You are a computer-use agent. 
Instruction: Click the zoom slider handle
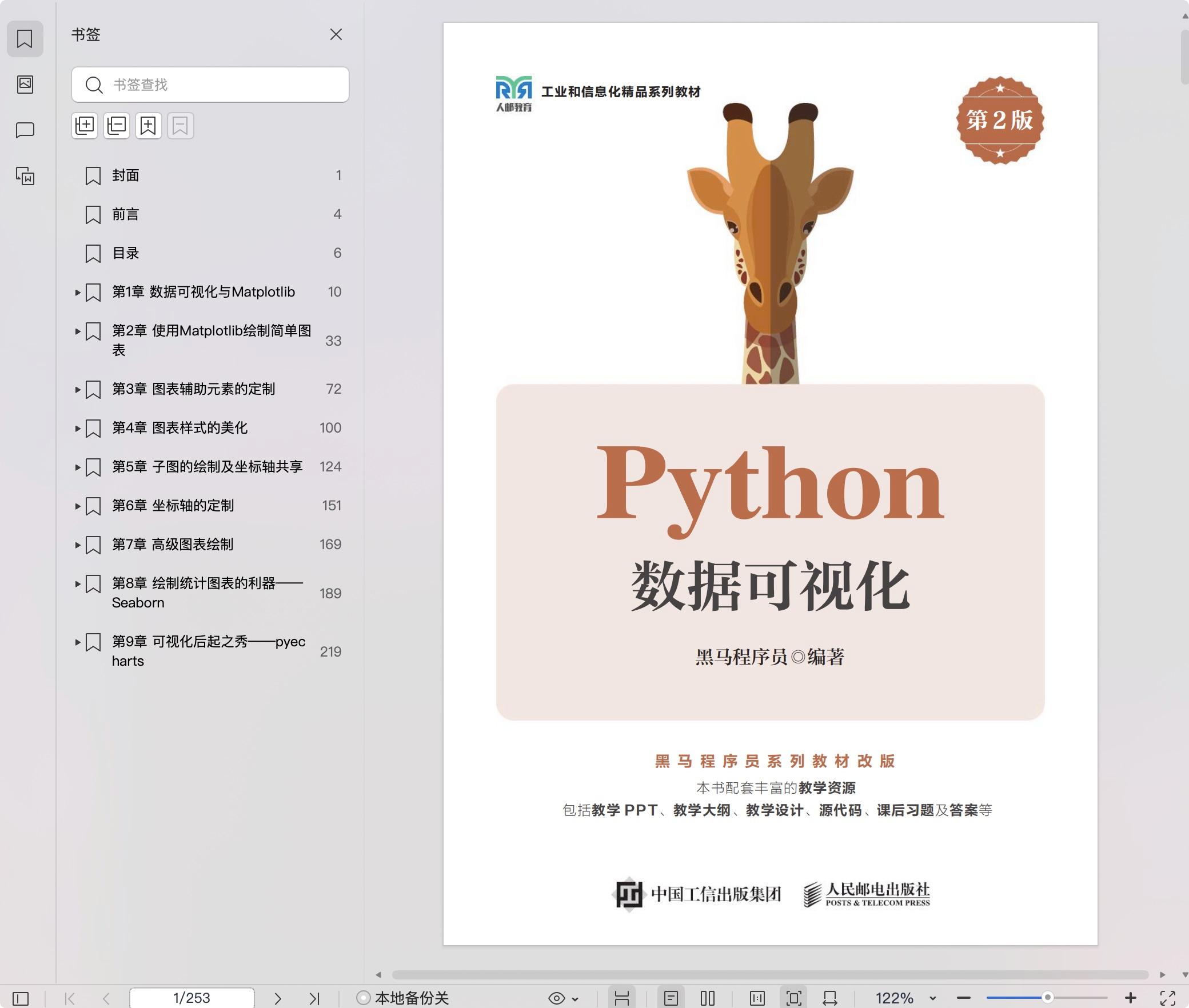pos(1047,998)
